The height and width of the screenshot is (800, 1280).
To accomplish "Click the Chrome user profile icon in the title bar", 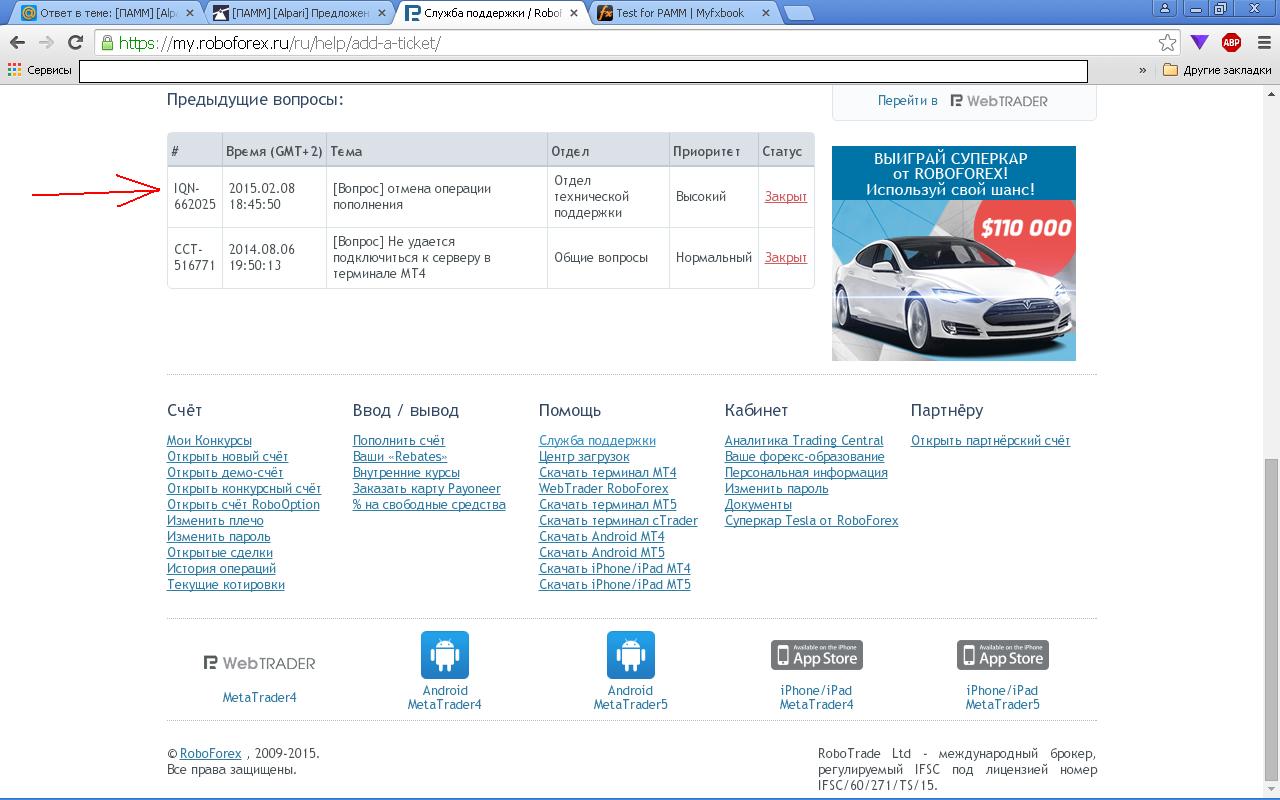I will [x=1164, y=9].
